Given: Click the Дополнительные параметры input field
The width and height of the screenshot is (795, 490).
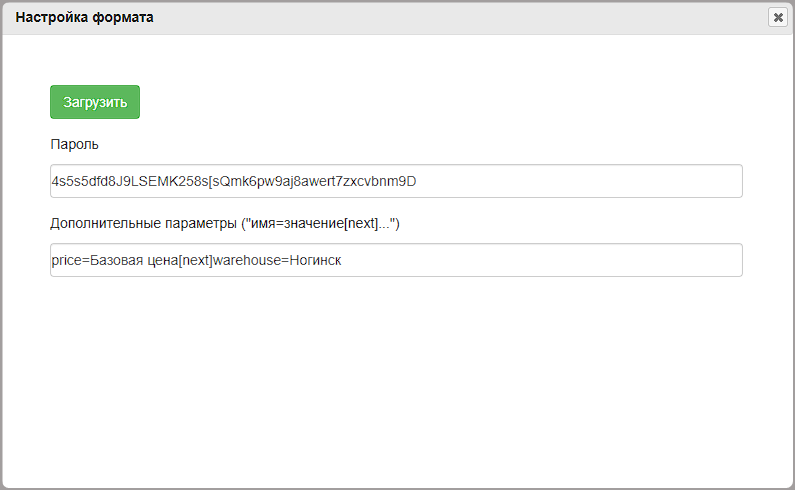Looking at the screenshot, I should point(396,260).
